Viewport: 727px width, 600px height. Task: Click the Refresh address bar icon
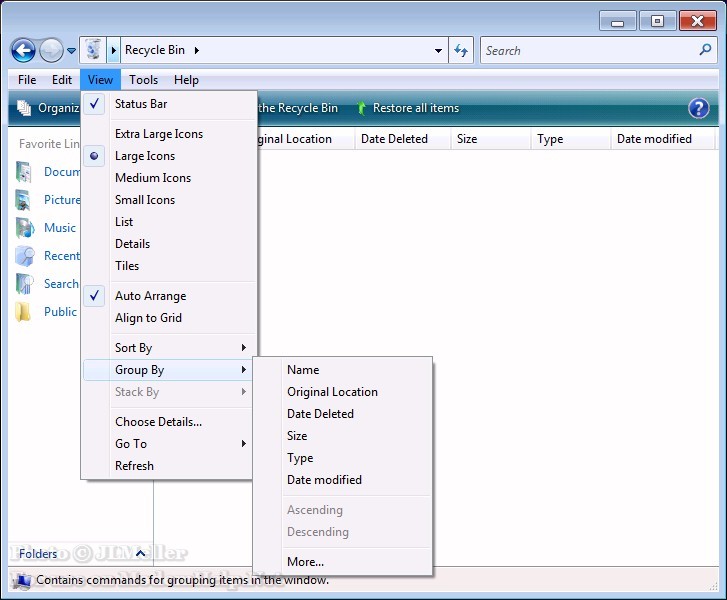point(461,50)
